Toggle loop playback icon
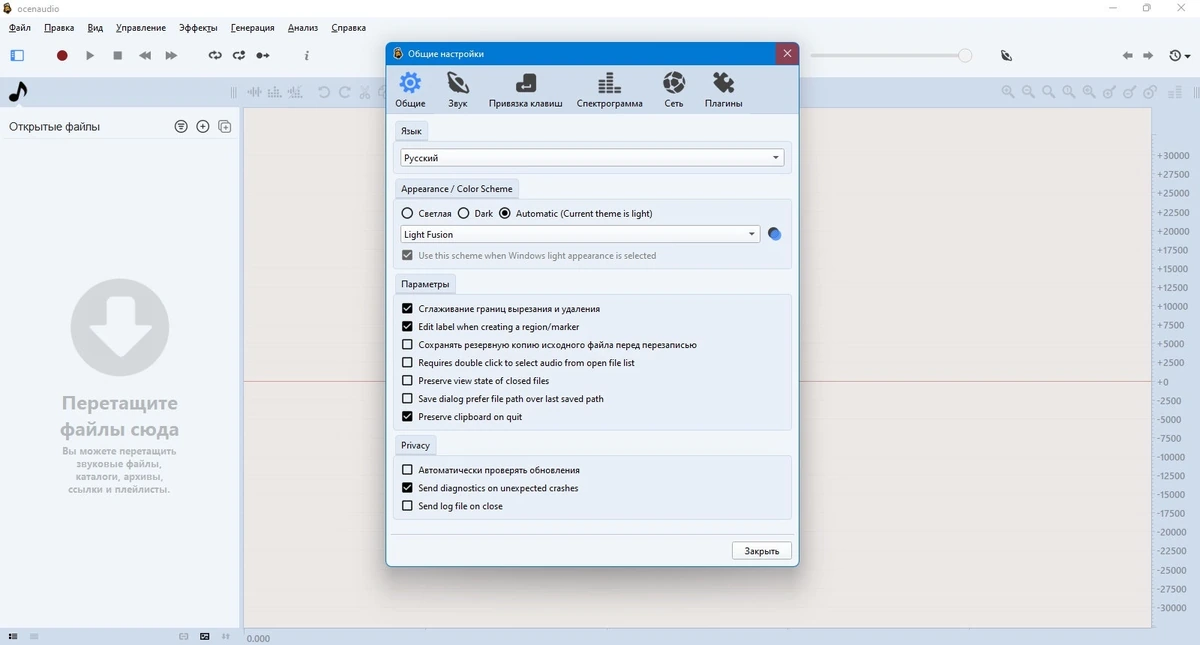 coord(215,56)
